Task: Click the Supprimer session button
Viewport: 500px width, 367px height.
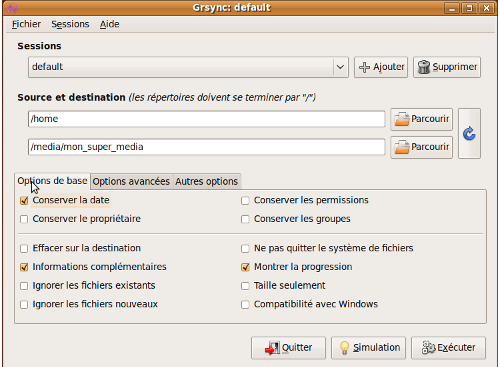Action: coord(447,67)
